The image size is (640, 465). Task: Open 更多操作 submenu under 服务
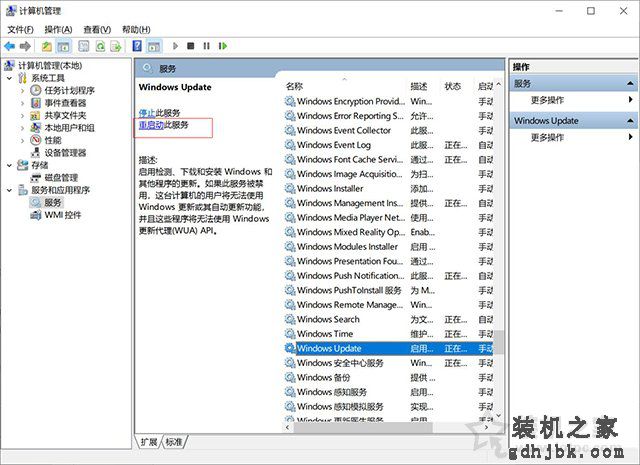573,100
